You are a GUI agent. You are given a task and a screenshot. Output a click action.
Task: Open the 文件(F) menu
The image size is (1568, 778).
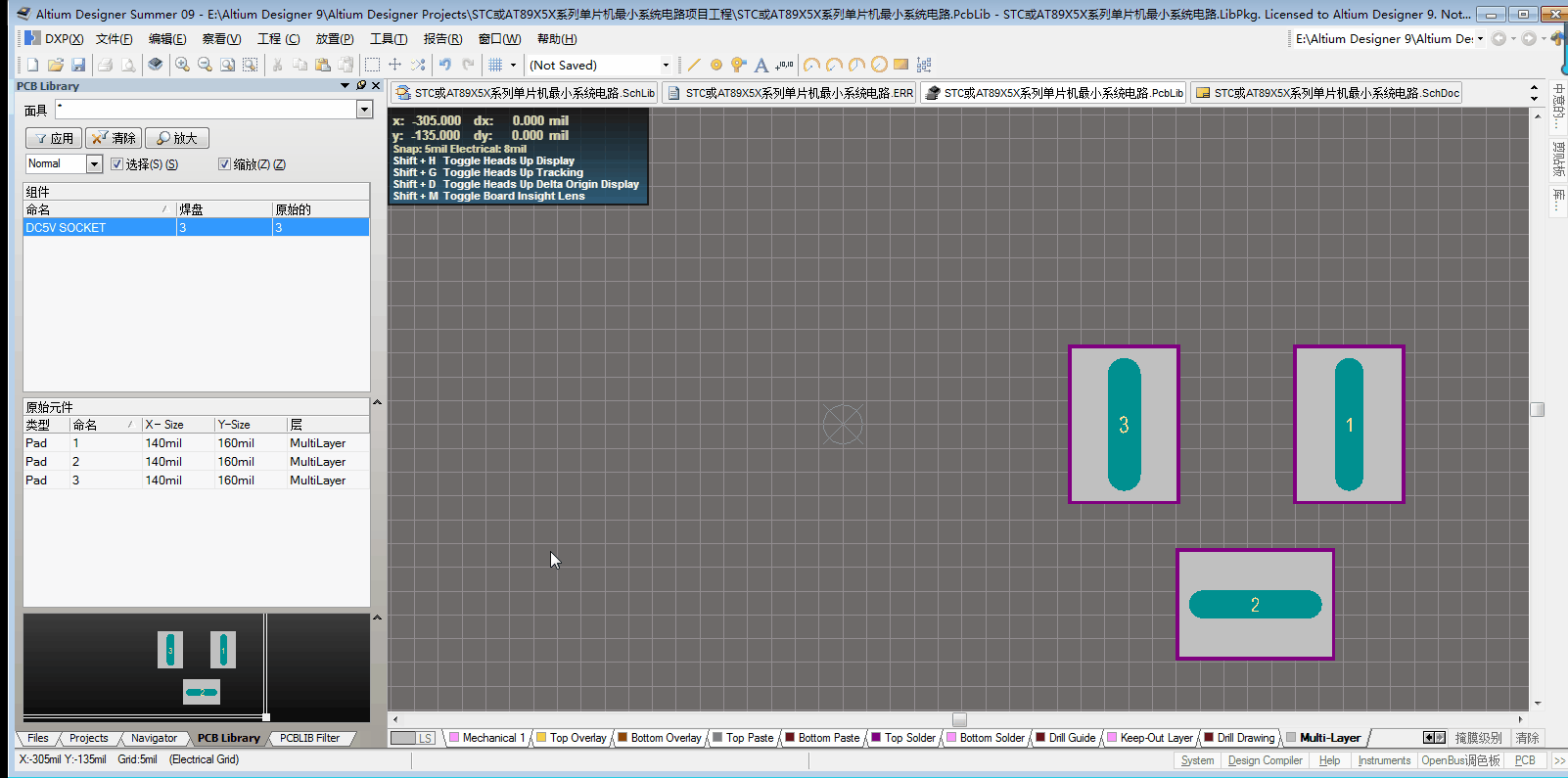click(x=114, y=39)
